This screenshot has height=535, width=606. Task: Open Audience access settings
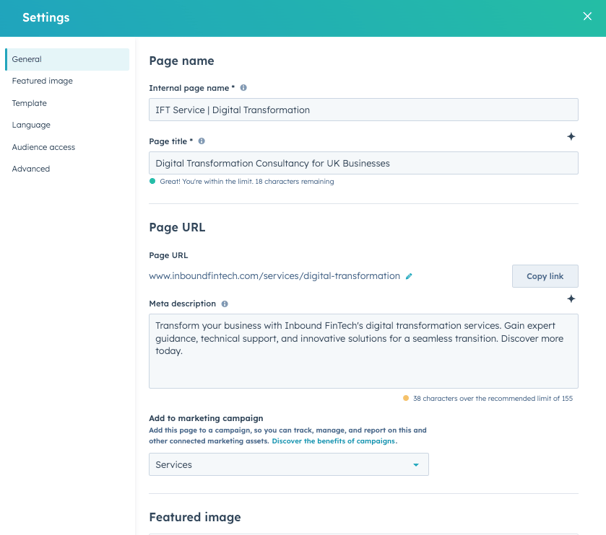coord(43,147)
